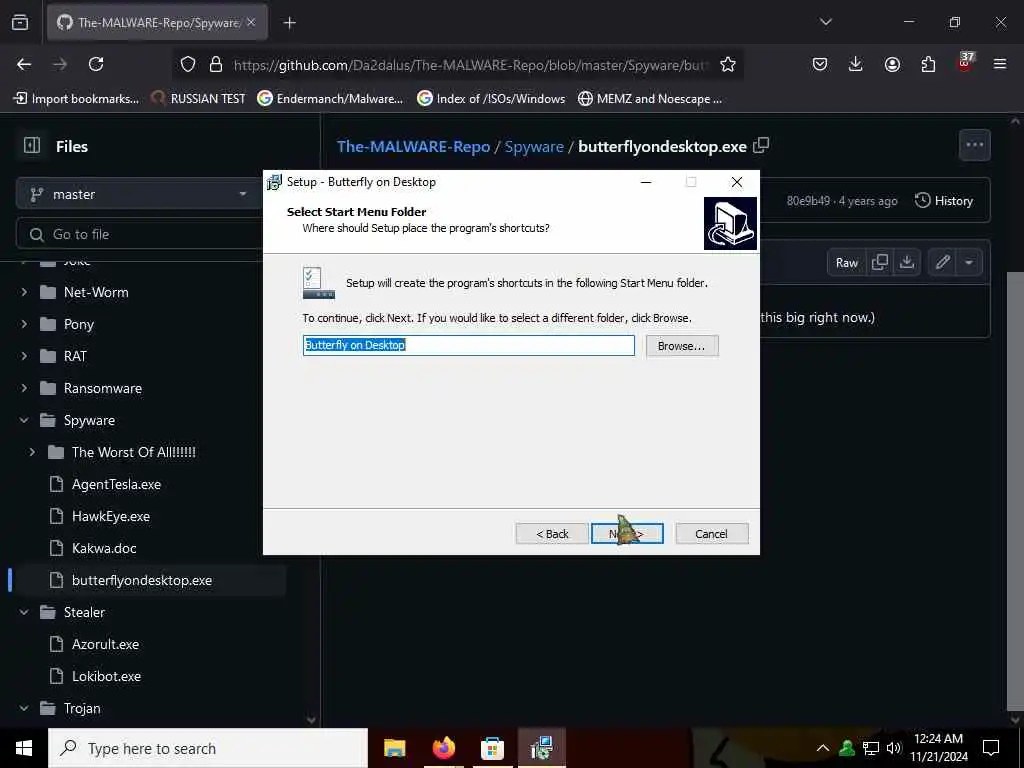Open Index of /ISOs/Windows bookmark
Screen dimensions: 1024x768
point(491,99)
